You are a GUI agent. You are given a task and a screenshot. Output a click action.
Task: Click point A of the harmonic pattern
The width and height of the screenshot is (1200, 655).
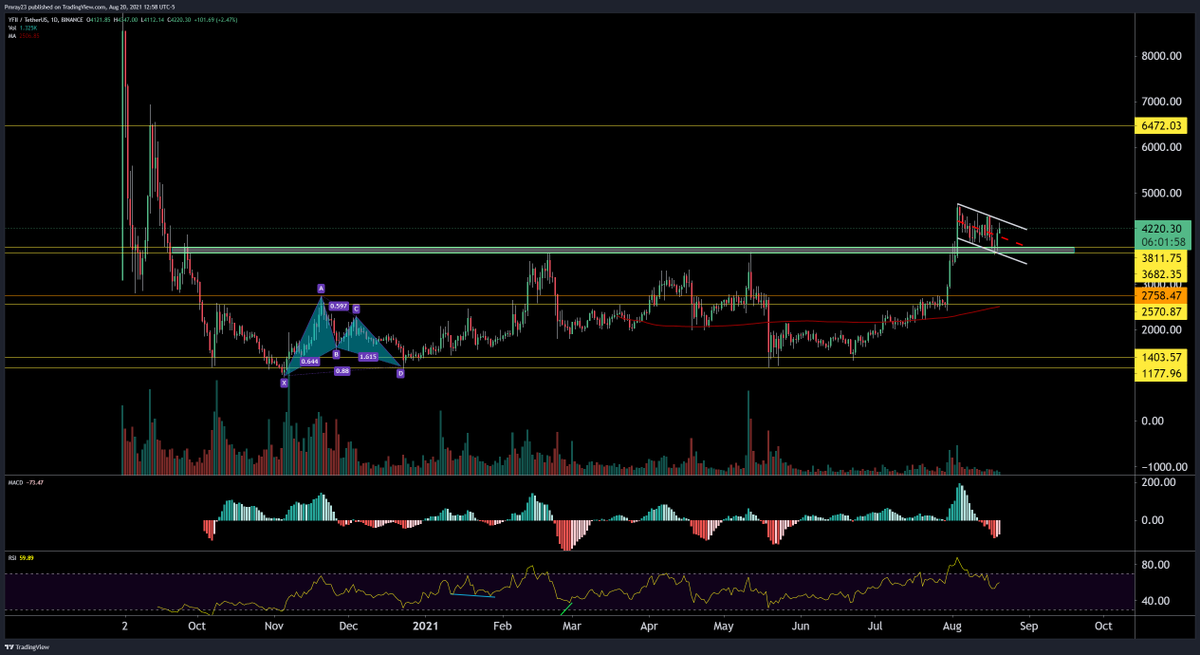coord(320,287)
